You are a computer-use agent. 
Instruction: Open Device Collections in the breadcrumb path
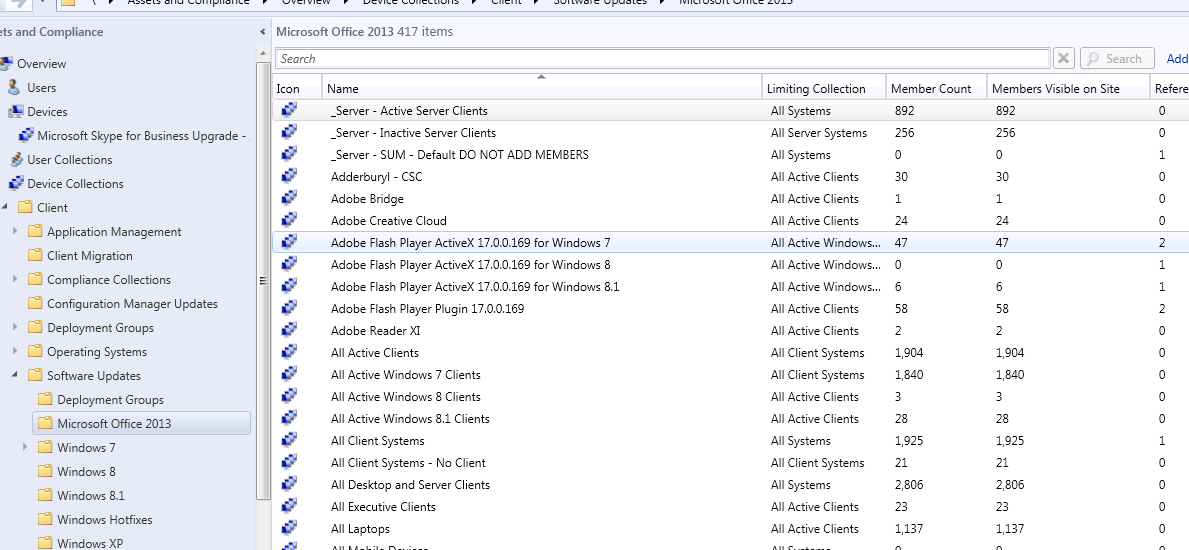coord(410,2)
